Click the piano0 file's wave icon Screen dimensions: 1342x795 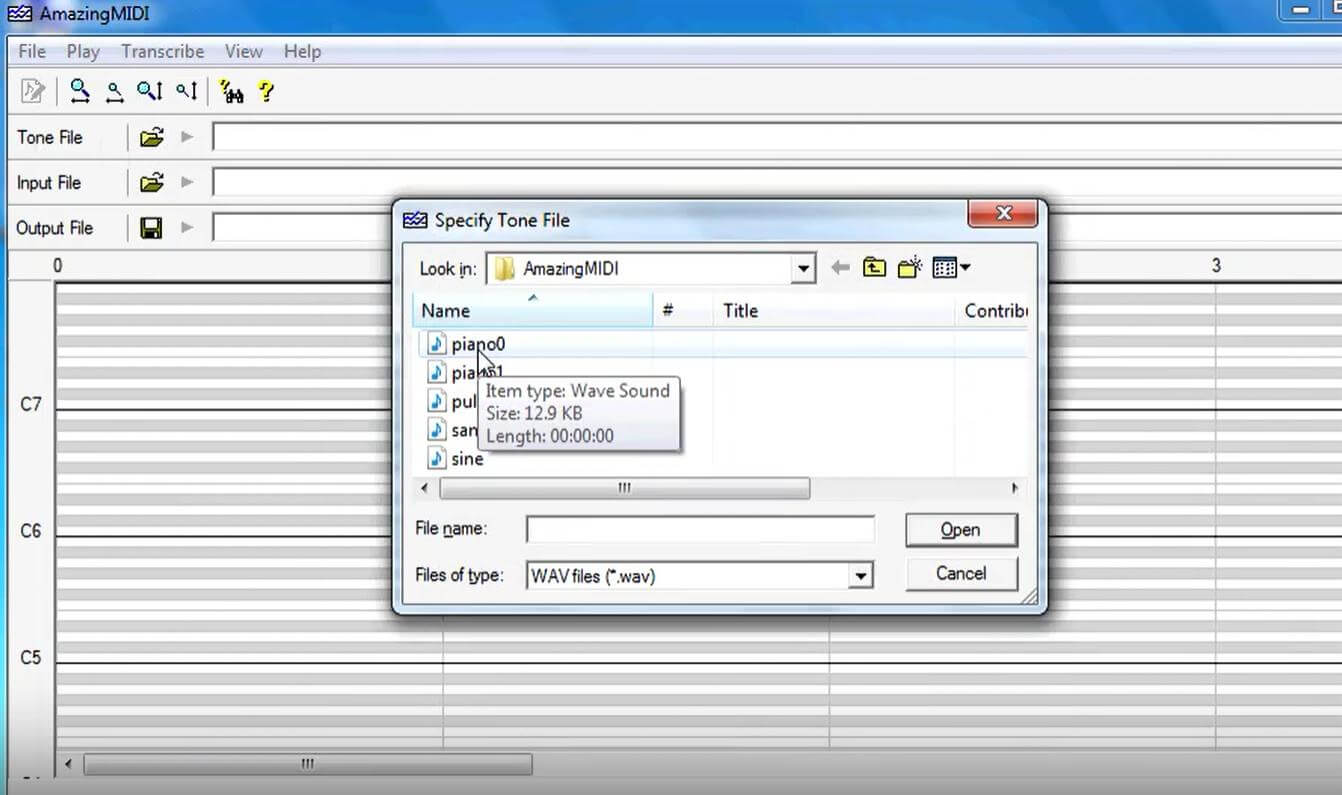click(x=436, y=344)
